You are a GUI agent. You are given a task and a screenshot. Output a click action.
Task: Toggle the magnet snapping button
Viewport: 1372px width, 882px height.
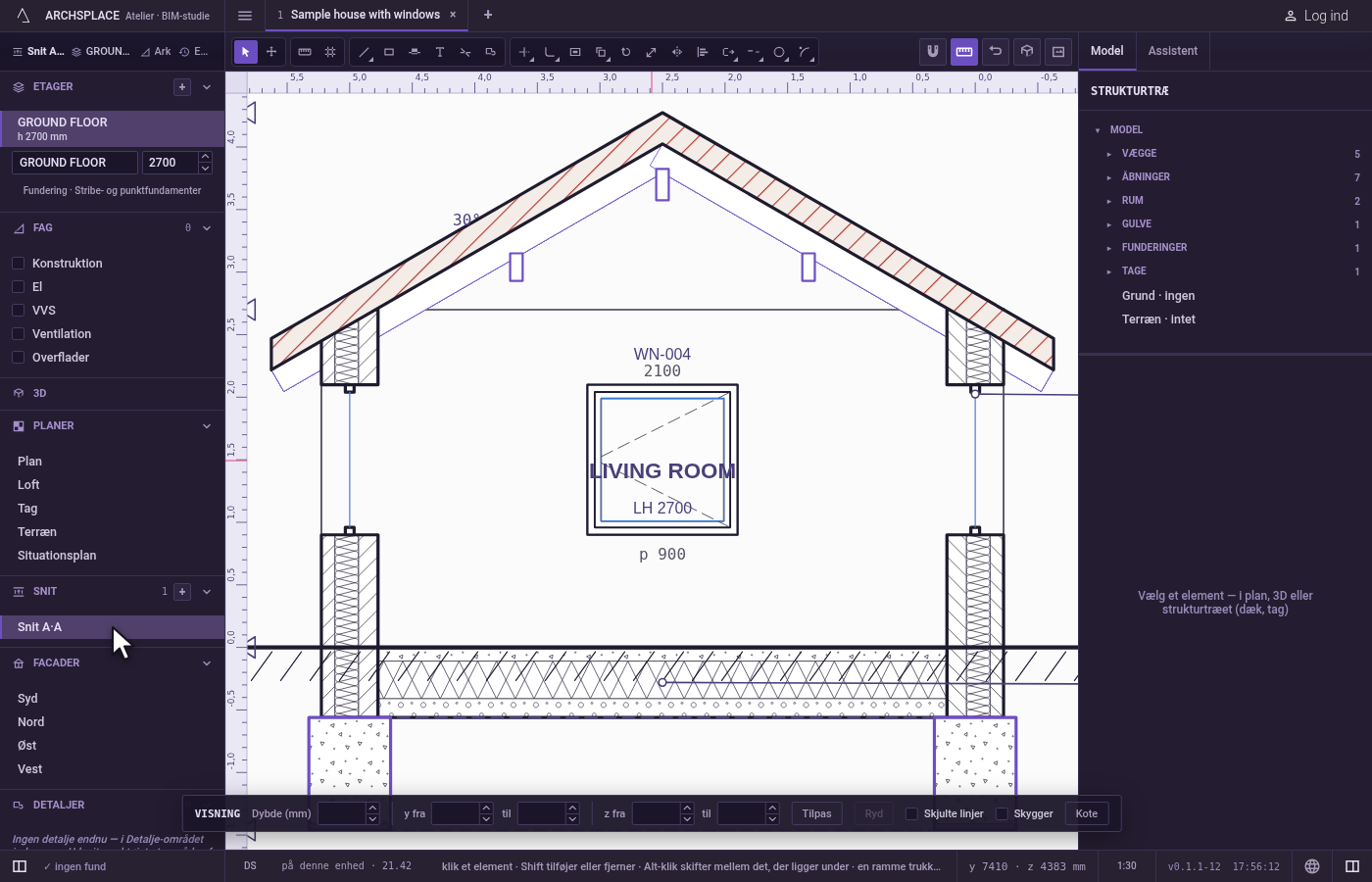(x=933, y=51)
